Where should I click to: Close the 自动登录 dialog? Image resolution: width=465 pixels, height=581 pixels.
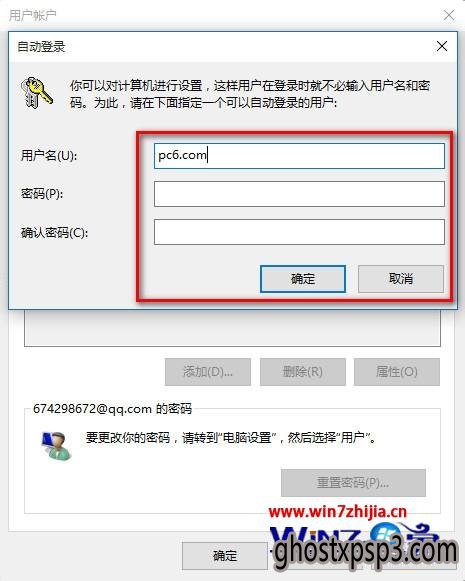442,46
